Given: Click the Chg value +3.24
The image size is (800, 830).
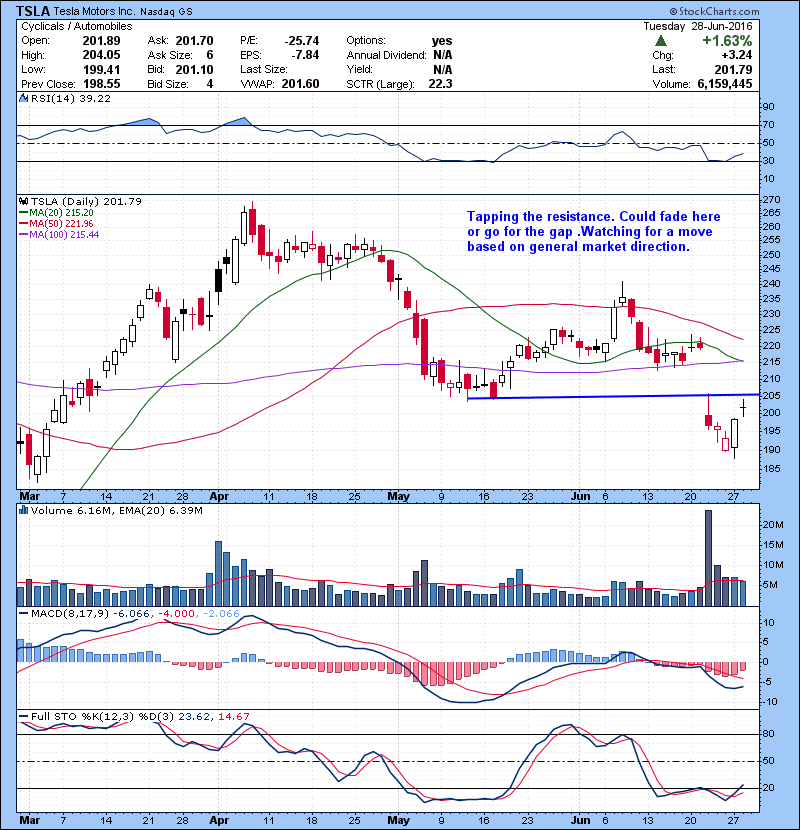Looking at the screenshot, I should click(736, 55).
